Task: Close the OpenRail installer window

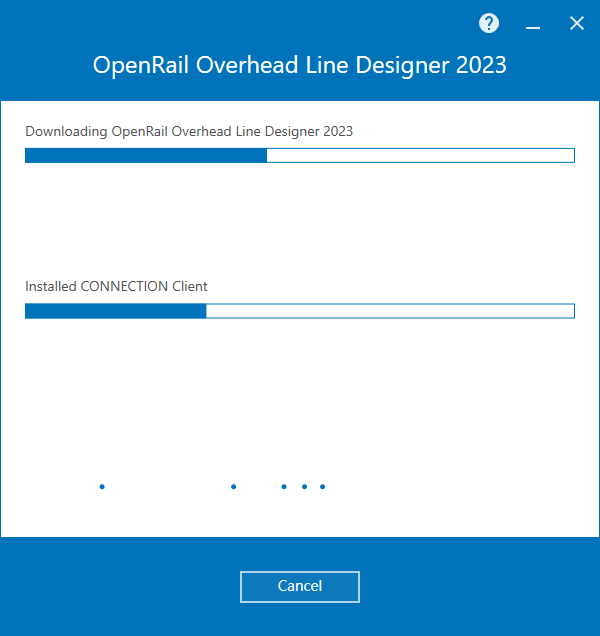Action: 576,23
